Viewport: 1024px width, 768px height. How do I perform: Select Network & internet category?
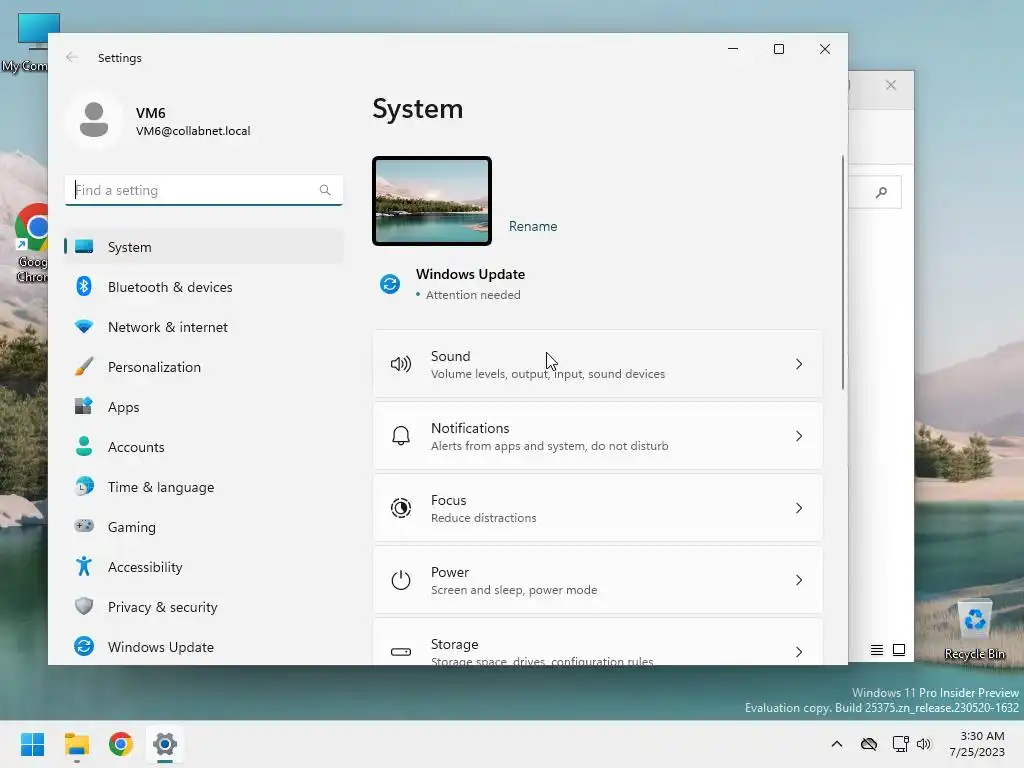tap(204, 327)
